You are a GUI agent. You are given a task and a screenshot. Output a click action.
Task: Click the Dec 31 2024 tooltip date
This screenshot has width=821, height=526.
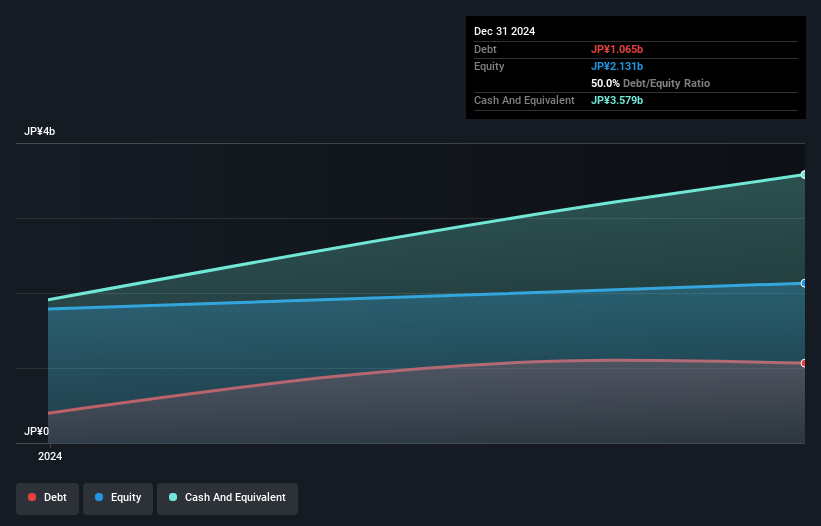click(x=504, y=31)
